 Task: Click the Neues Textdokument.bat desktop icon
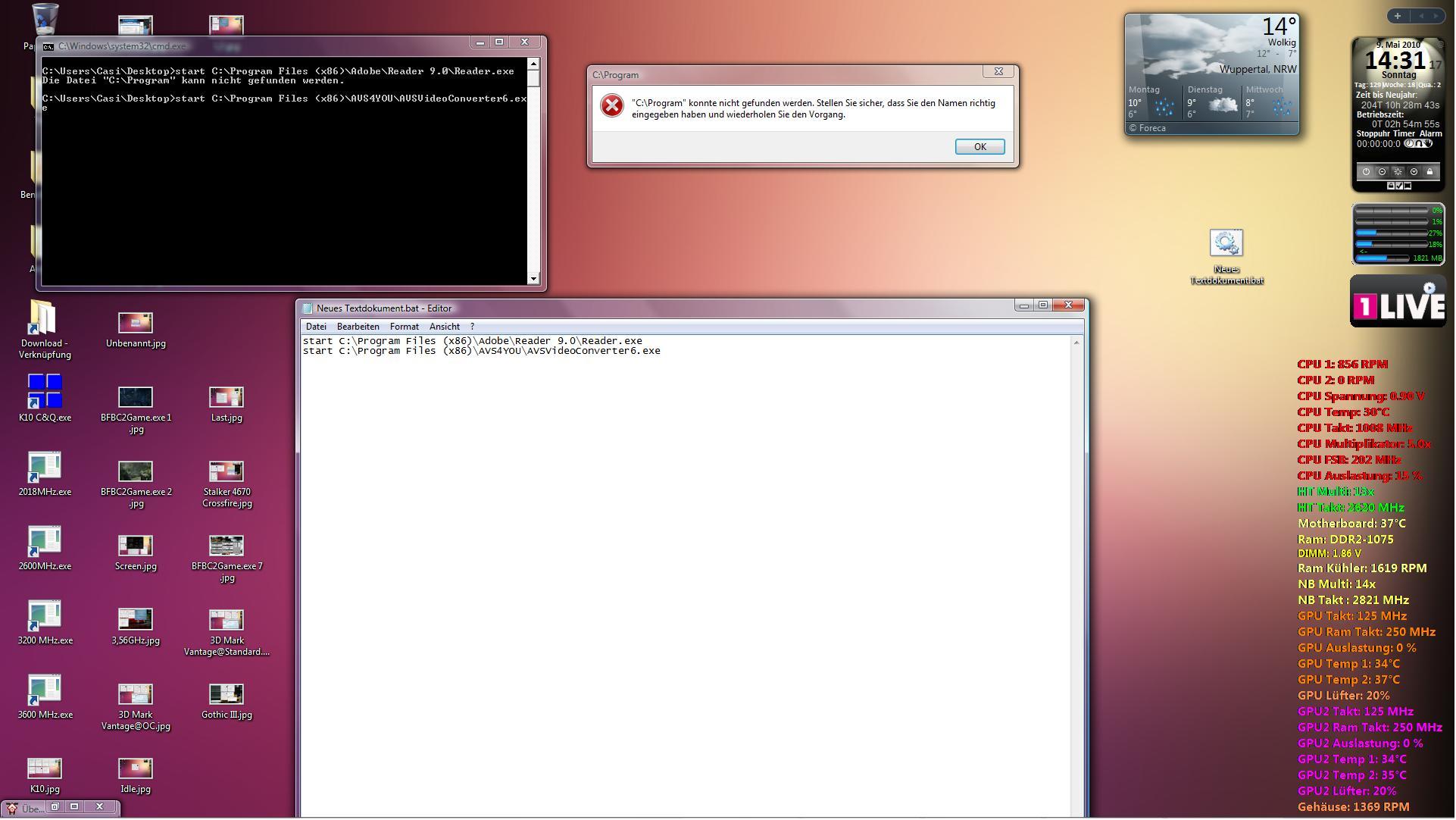click(x=1225, y=244)
